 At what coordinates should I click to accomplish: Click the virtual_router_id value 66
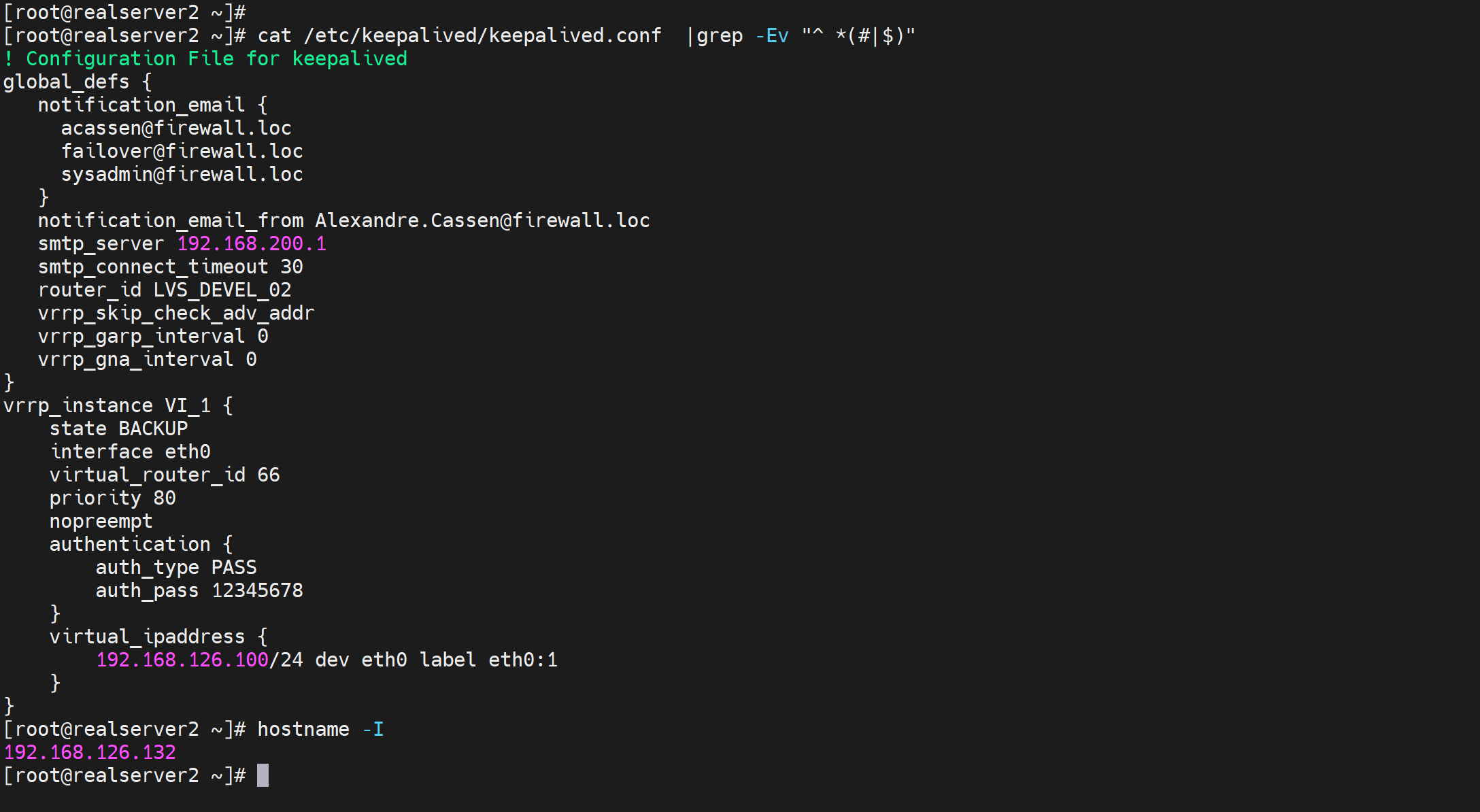pos(269,475)
